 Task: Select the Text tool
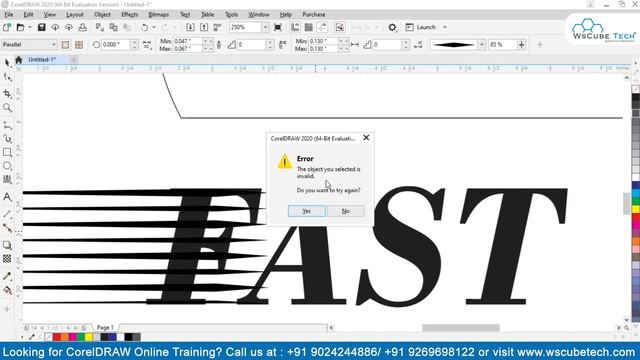(x=7, y=197)
